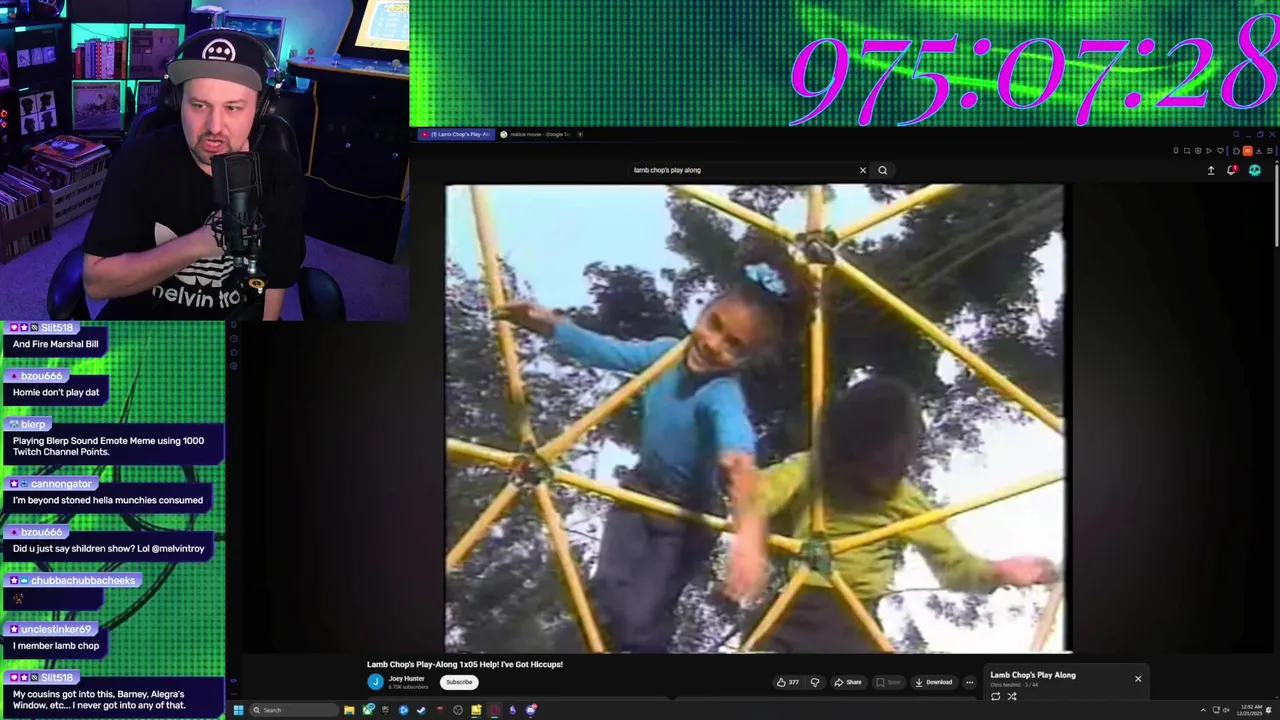Switch to the Lamb Chop's Play-Along browser tab
This screenshot has width=1280, height=720.
click(456, 134)
